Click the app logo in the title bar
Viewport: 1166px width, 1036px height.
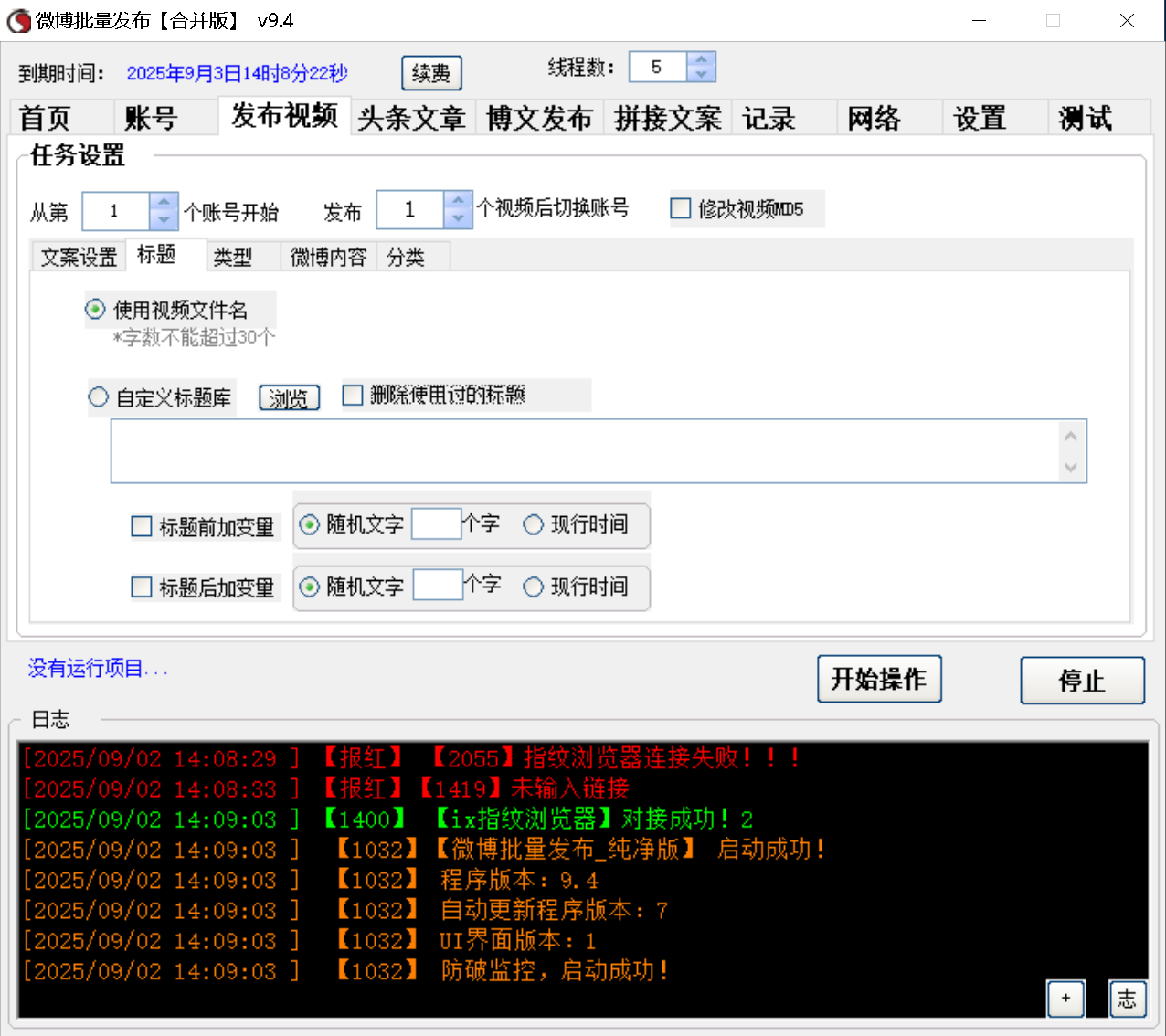point(17,20)
